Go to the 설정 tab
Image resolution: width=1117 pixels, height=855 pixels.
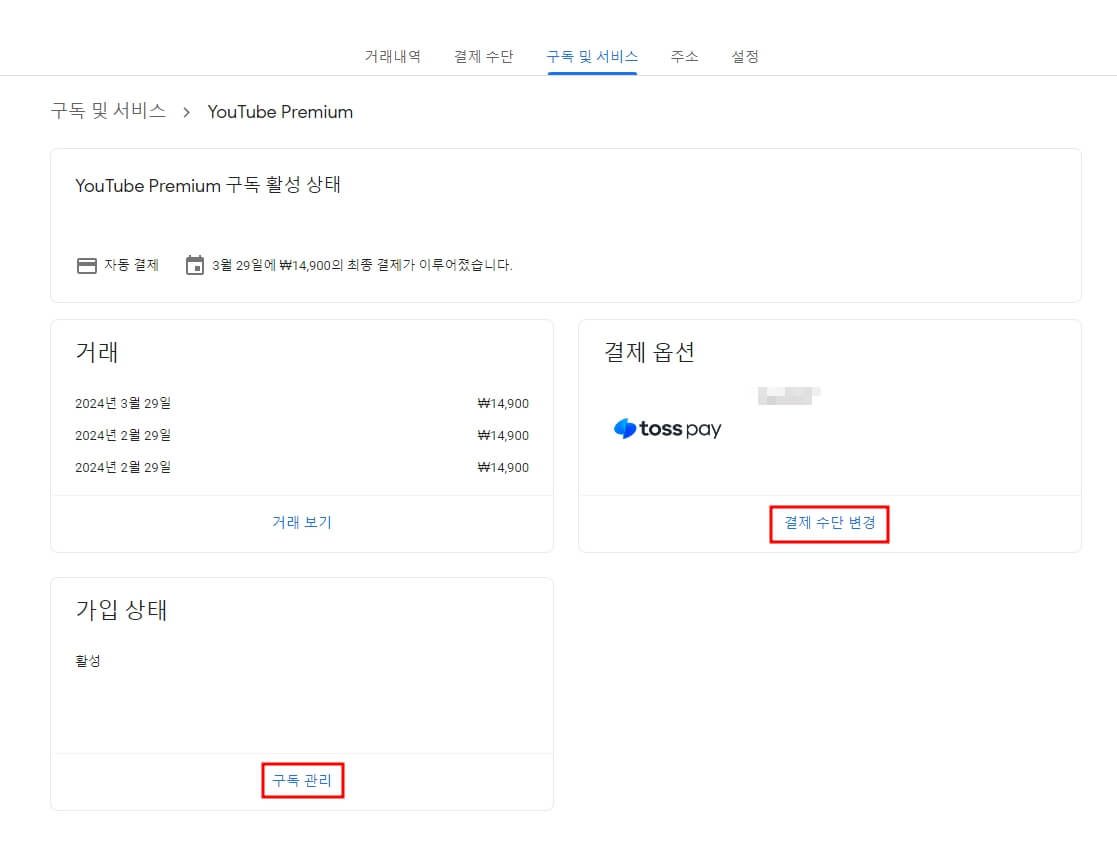point(745,56)
